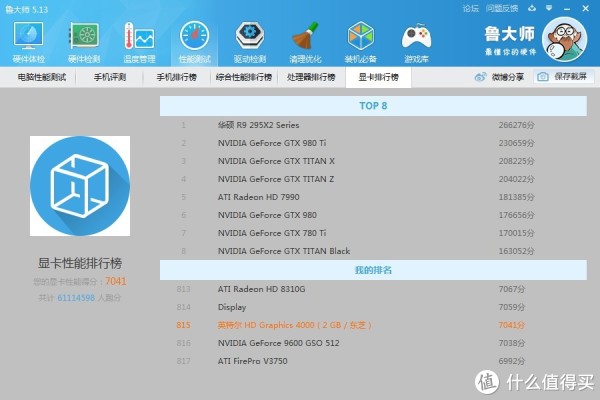Select row ATI Radeon HD 7990
The height and width of the screenshot is (400, 600).
click(x=373, y=197)
